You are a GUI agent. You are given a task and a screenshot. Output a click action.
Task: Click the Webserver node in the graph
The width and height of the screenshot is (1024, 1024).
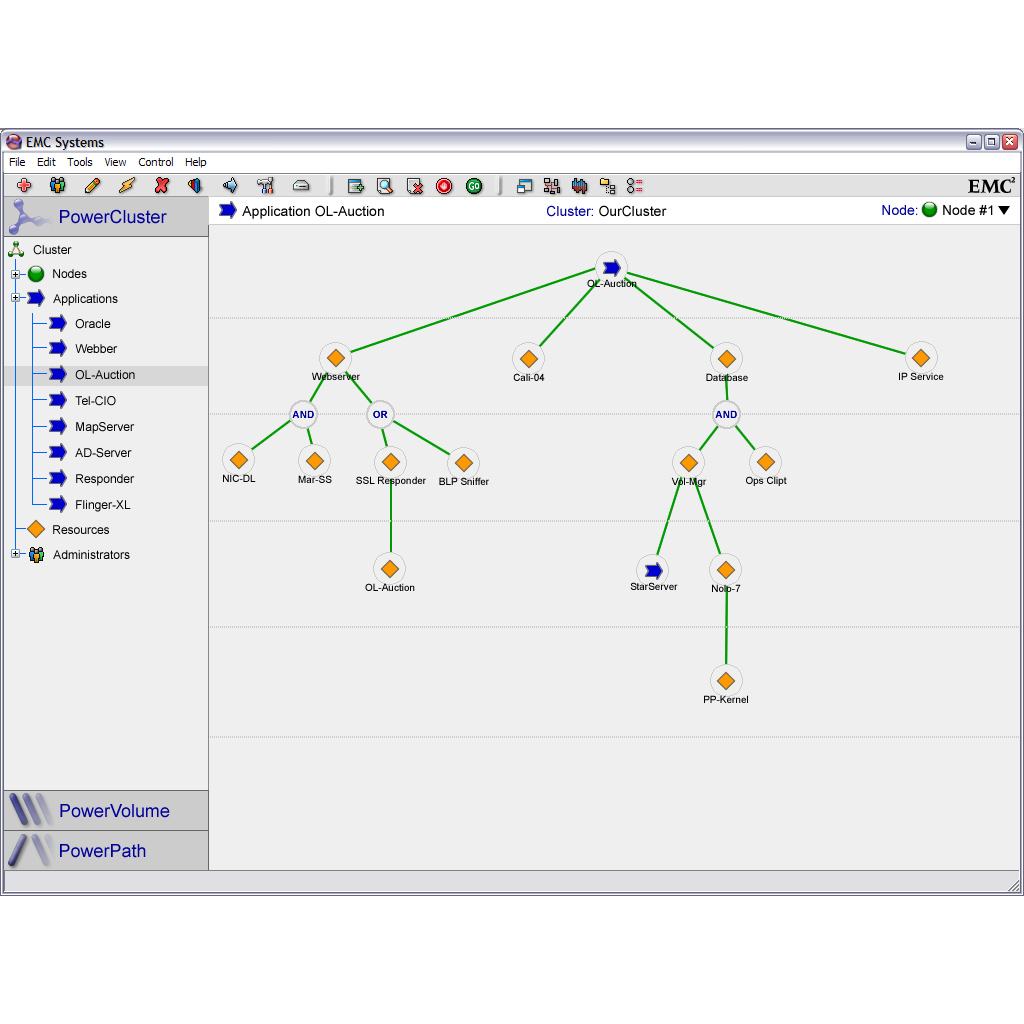336,358
